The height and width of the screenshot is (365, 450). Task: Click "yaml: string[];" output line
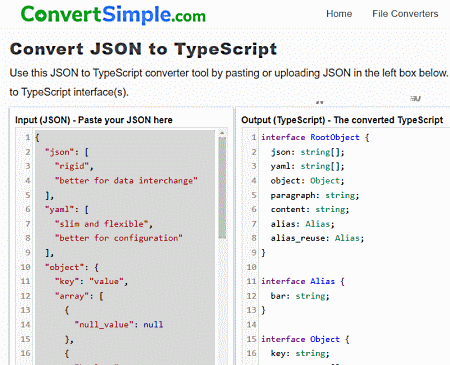click(x=307, y=166)
